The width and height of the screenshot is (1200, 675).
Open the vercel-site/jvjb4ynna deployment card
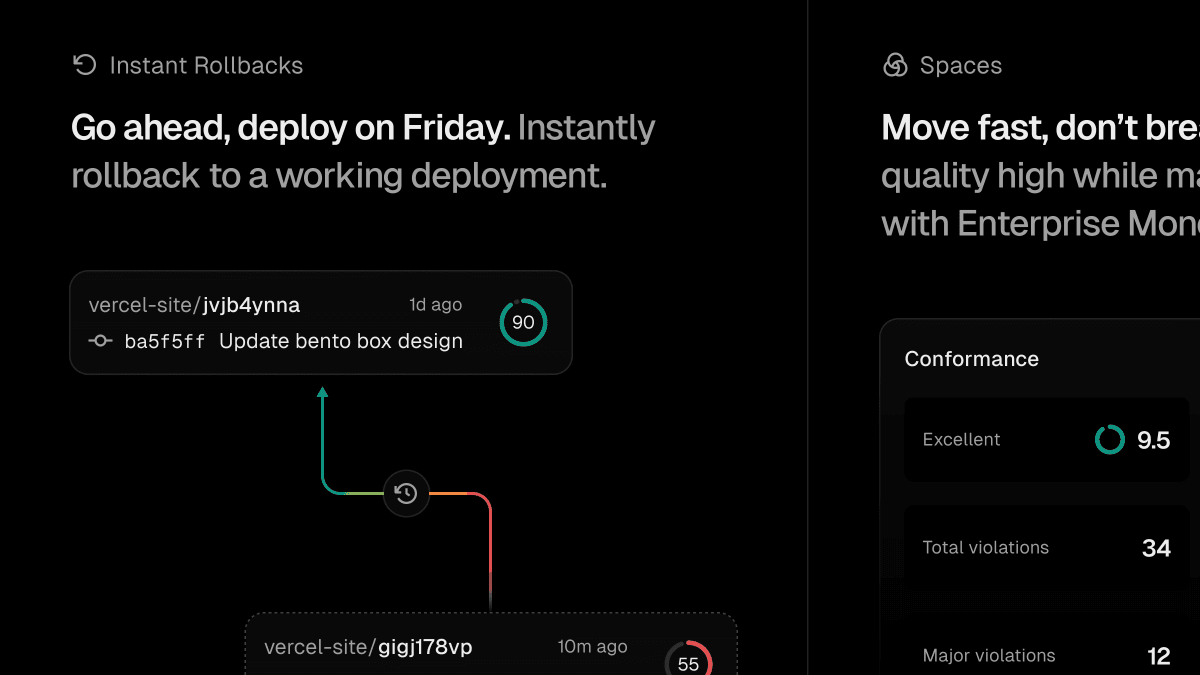point(321,323)
